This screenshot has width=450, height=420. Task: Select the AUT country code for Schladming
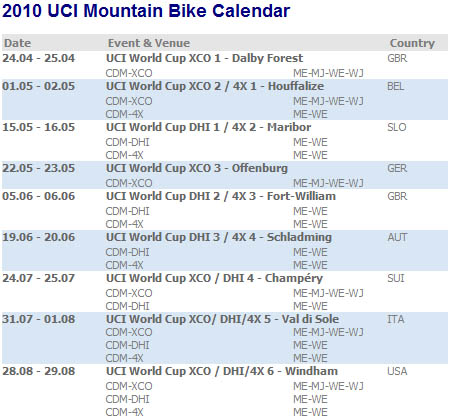pyautogui.click(x=397, y=237)
